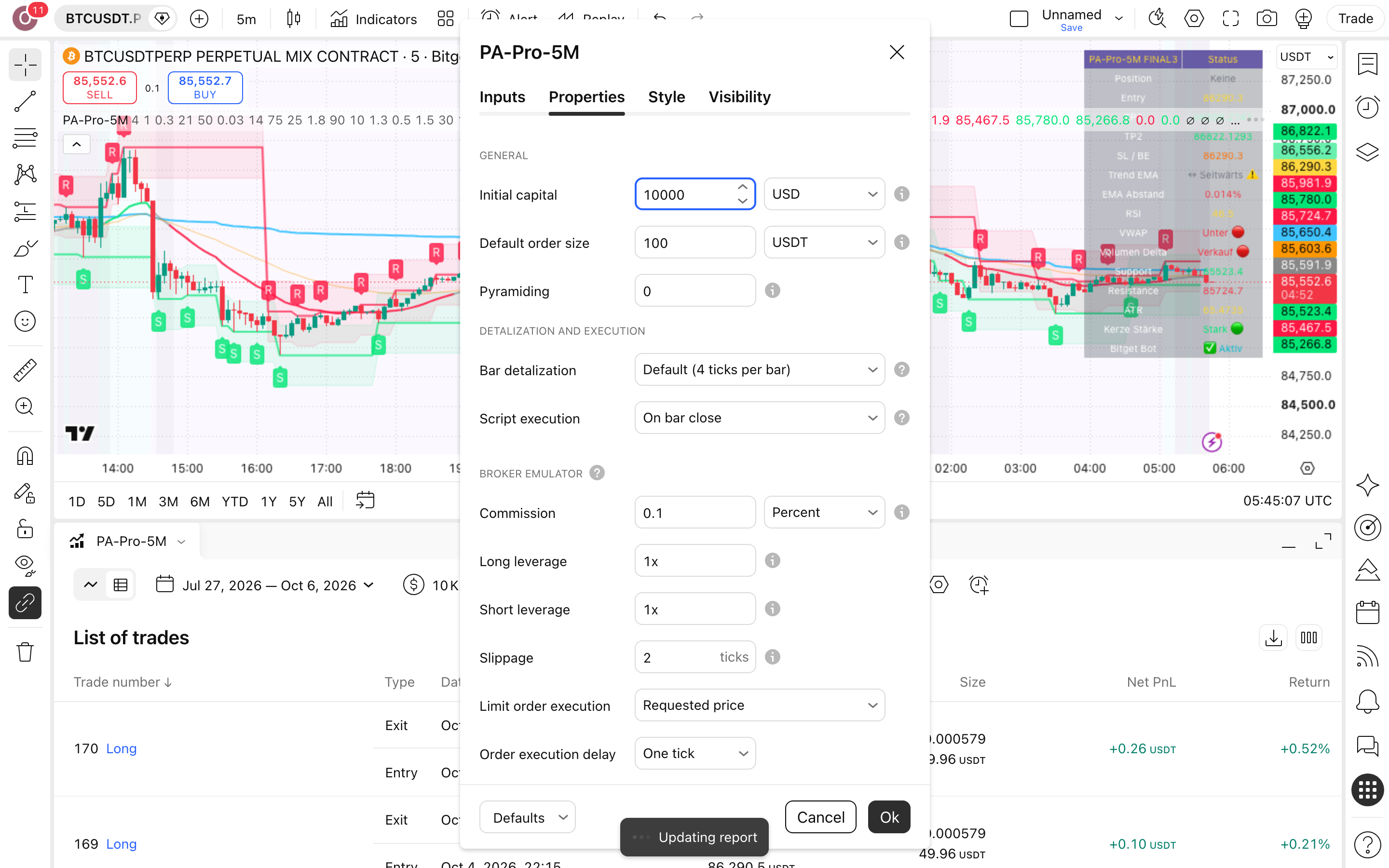Open the Order execution delay dropdown

tap(695, 753)
